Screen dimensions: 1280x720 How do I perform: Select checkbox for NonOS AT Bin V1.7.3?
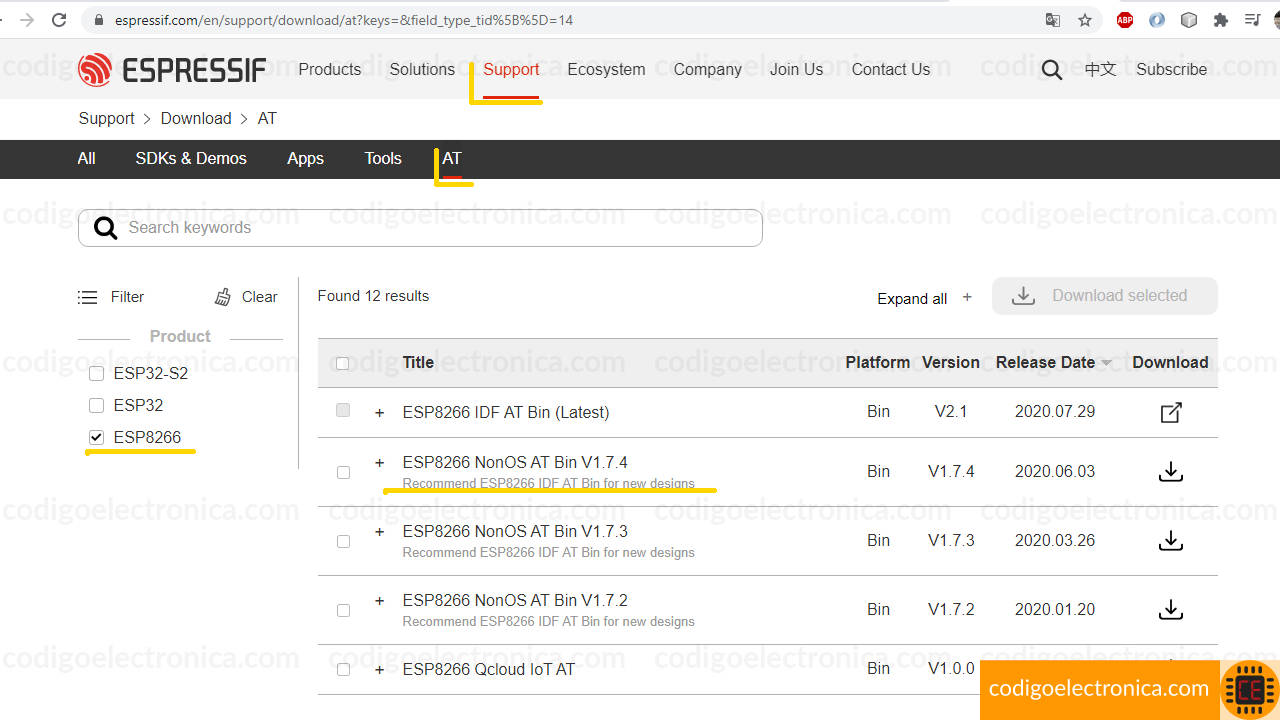[343, 541]
